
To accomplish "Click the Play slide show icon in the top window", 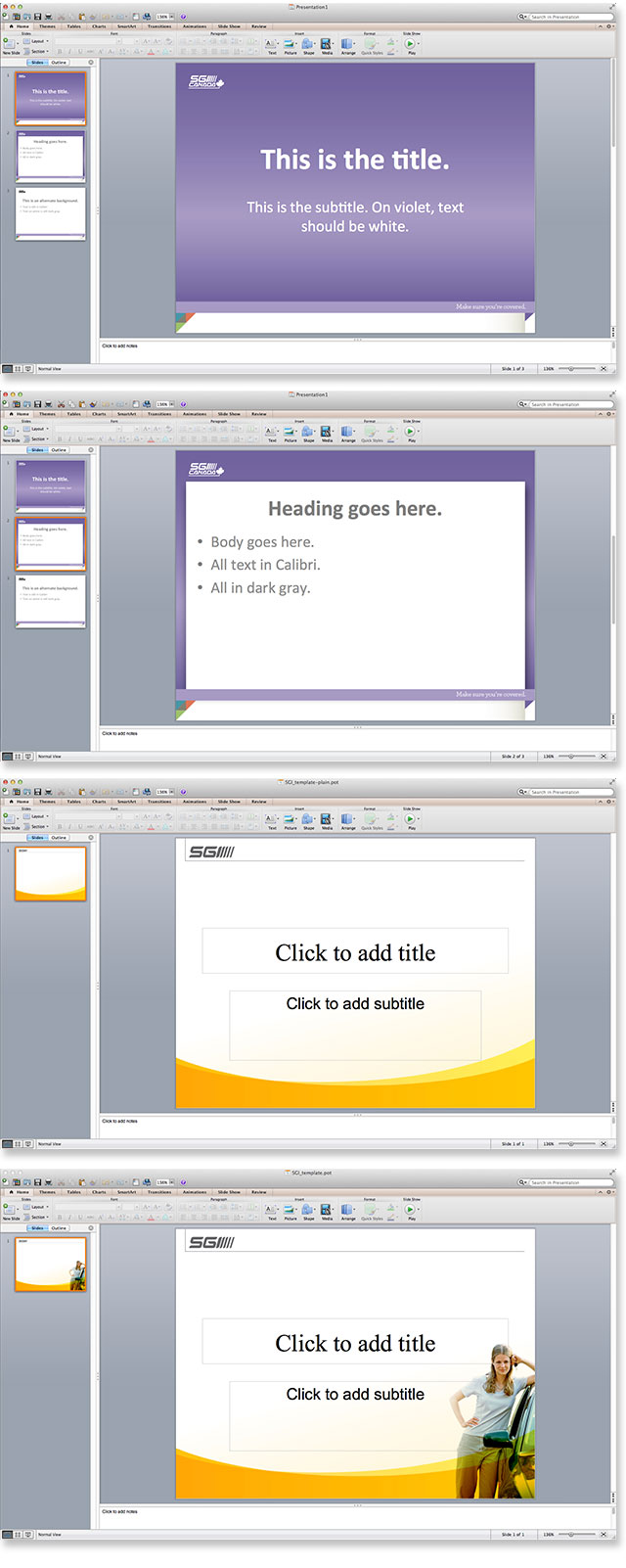I will point(410,44).
